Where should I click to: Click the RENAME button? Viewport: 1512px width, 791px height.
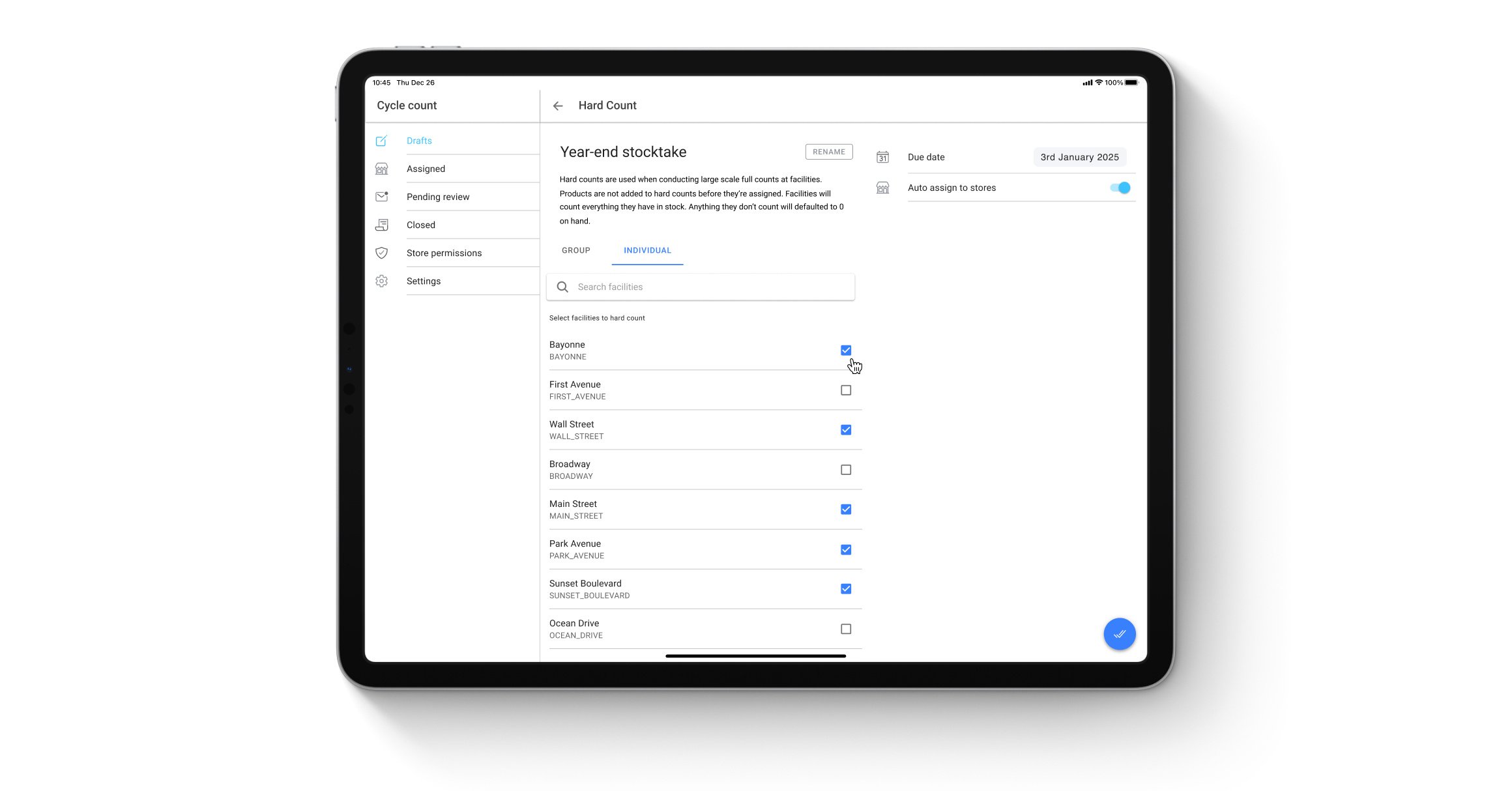[x=830, y=151]
